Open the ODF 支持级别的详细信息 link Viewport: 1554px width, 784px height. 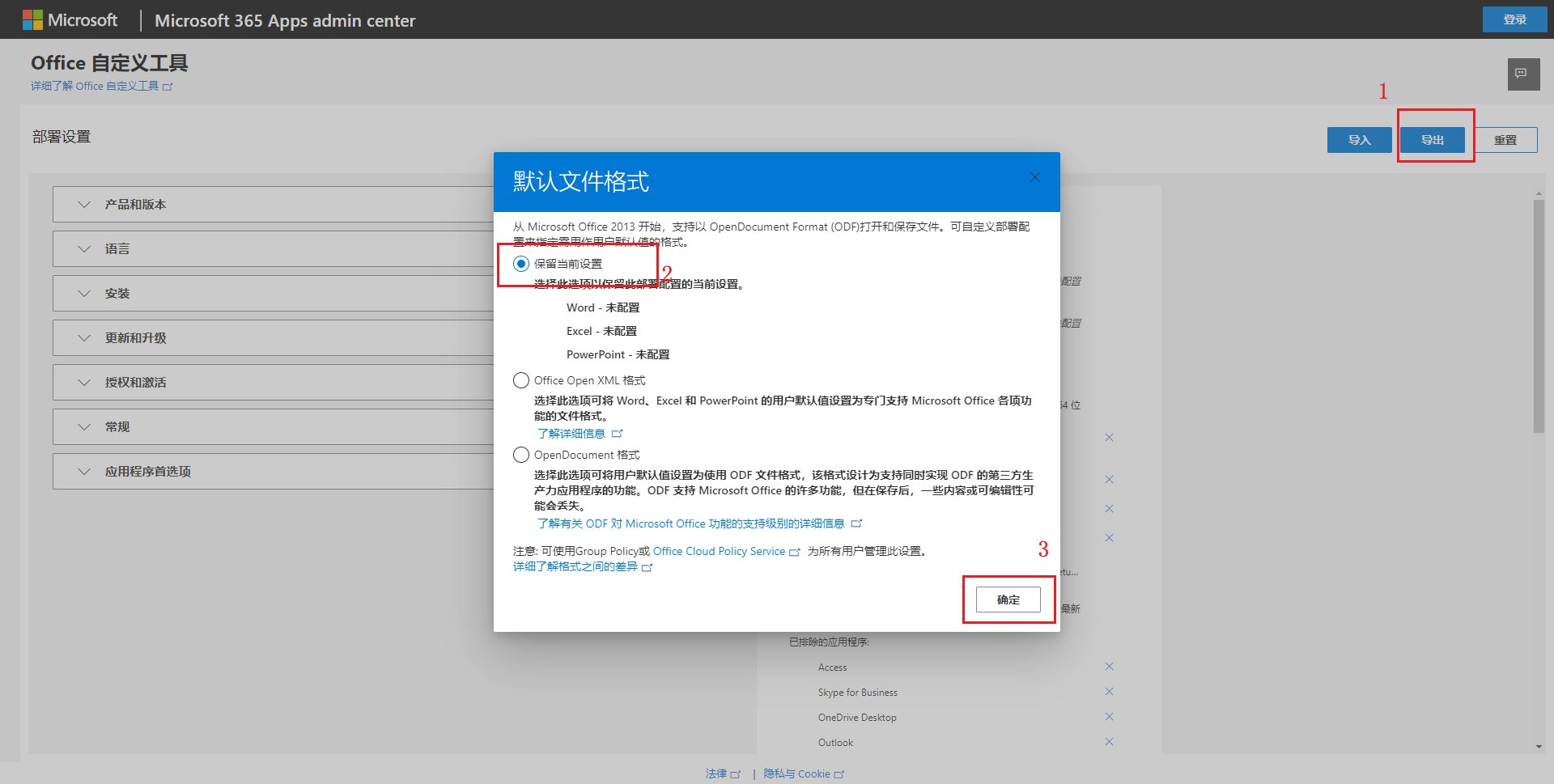[699, 523]
